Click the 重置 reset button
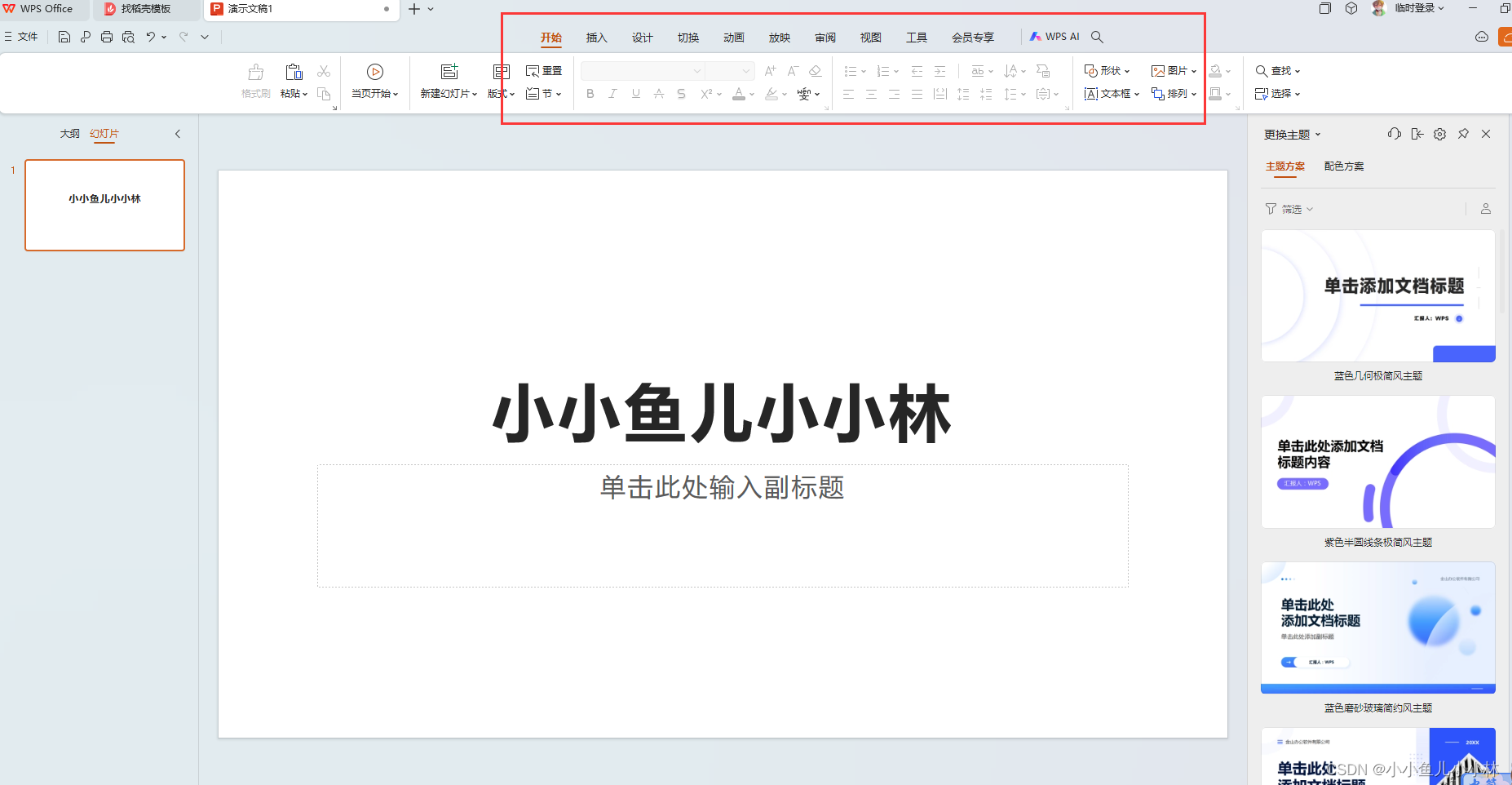Image resolution: width=1512 pixels, height=785 pixels. pos(545,71)
